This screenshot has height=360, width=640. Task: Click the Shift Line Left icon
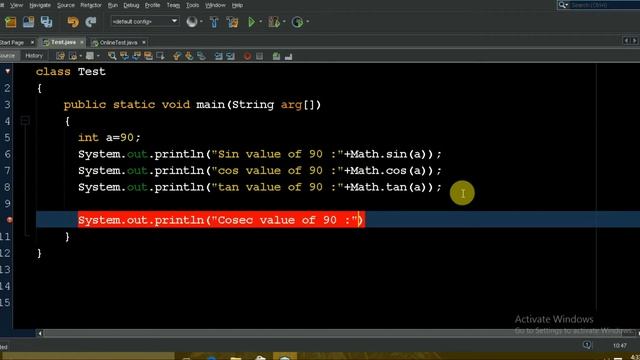tap(219, 56)
